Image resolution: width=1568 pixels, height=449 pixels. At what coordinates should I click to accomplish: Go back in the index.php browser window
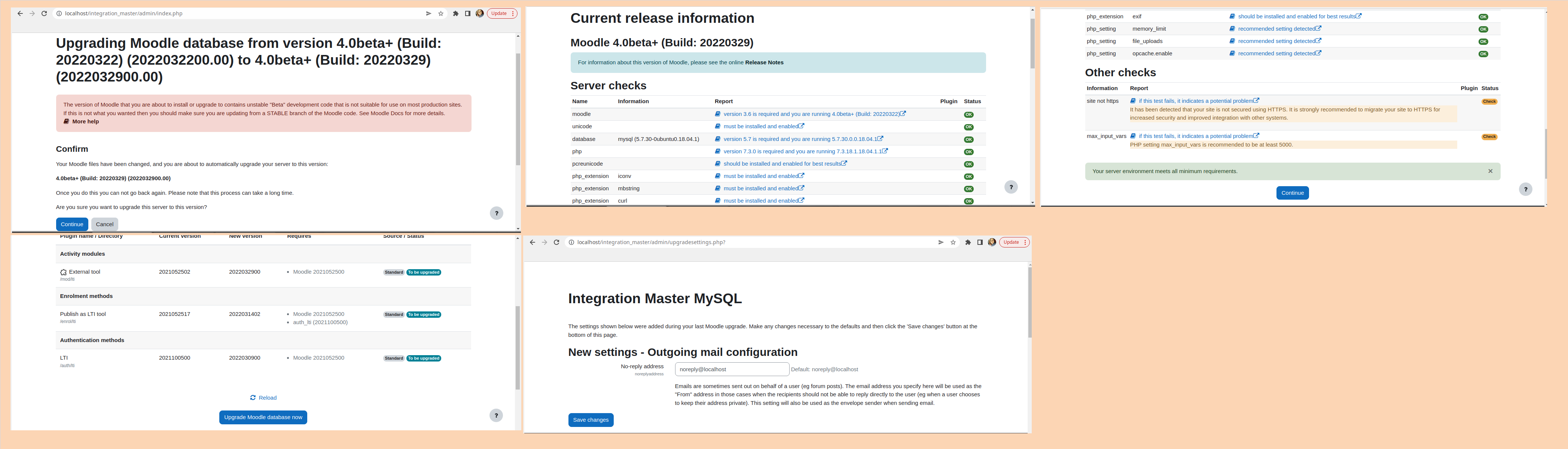pyautogui.click(x=20, y=13)
